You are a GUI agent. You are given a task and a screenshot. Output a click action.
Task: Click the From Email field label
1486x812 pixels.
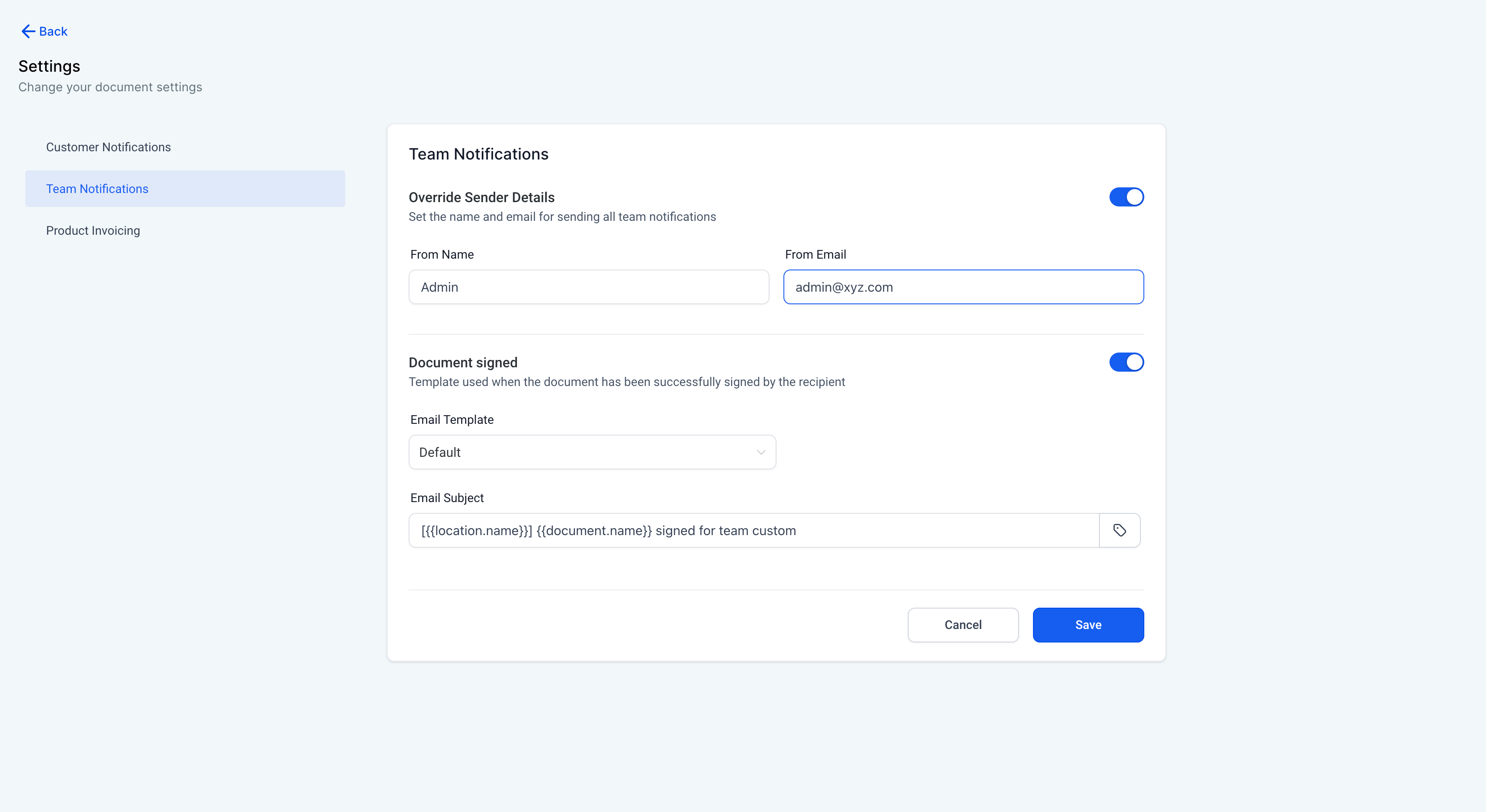[815, 254]
